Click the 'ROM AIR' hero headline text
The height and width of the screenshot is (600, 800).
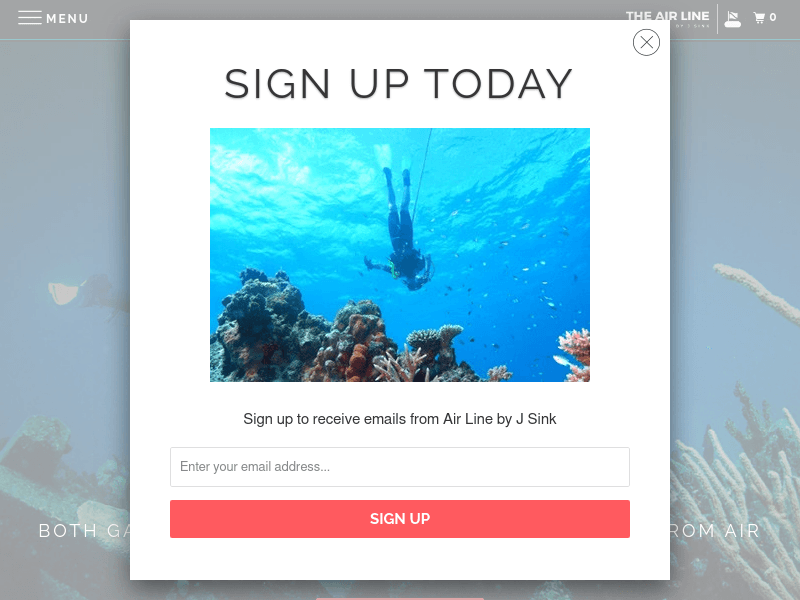(x=715, y=531)
